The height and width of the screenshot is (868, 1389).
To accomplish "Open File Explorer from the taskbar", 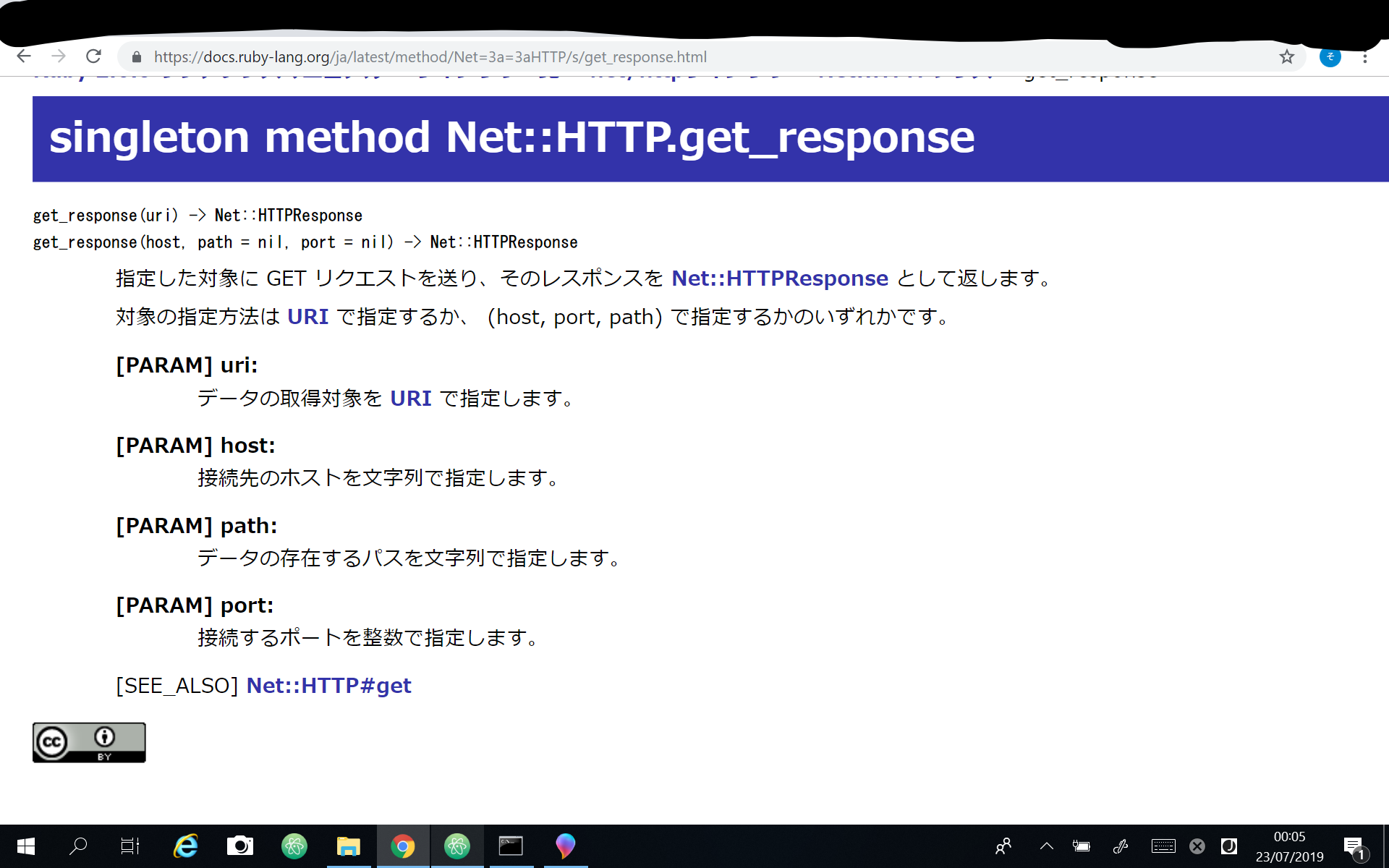I will point(349,846).
